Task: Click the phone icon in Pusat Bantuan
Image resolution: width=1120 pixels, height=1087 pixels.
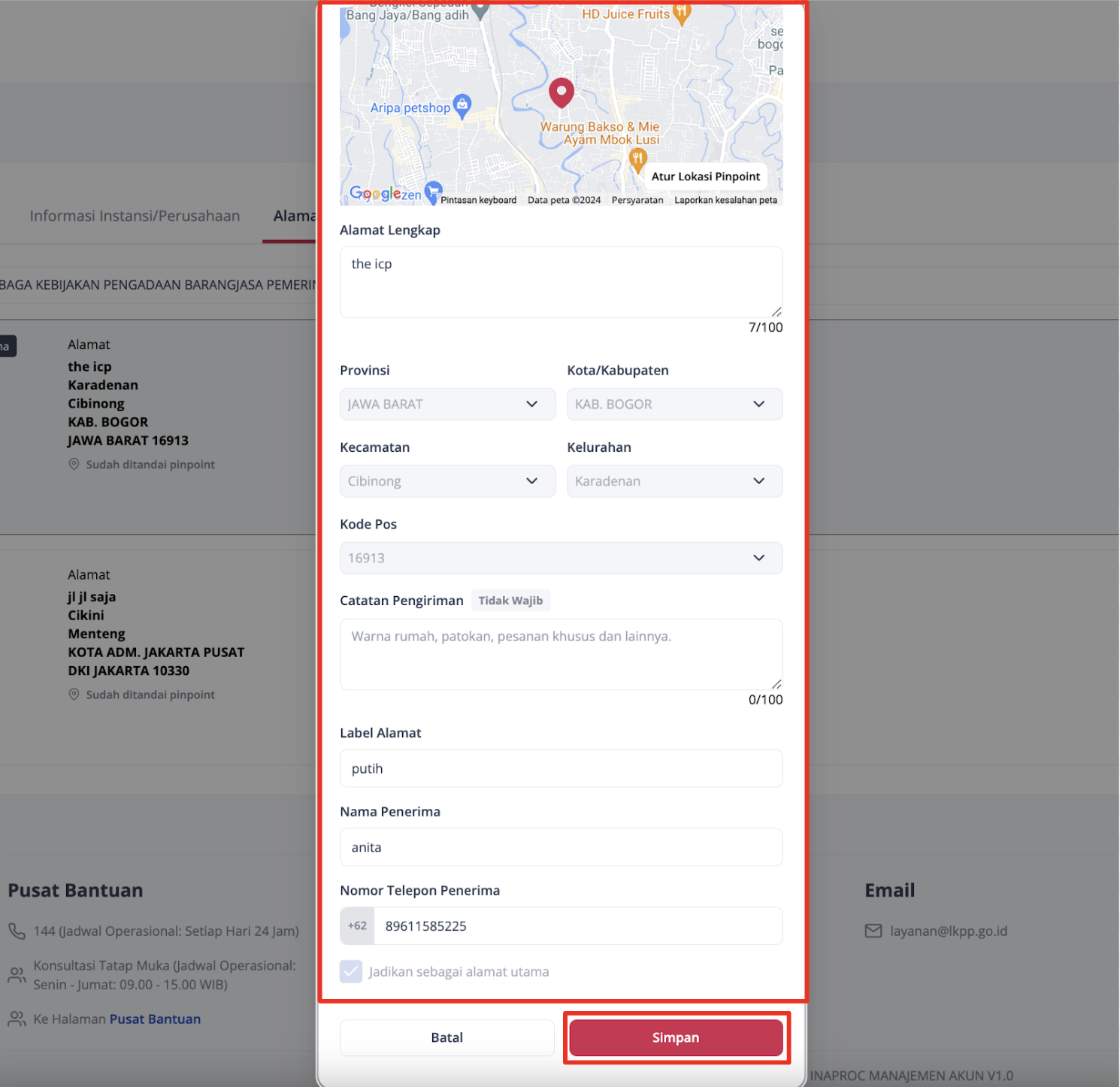Action: pos(17,931)
